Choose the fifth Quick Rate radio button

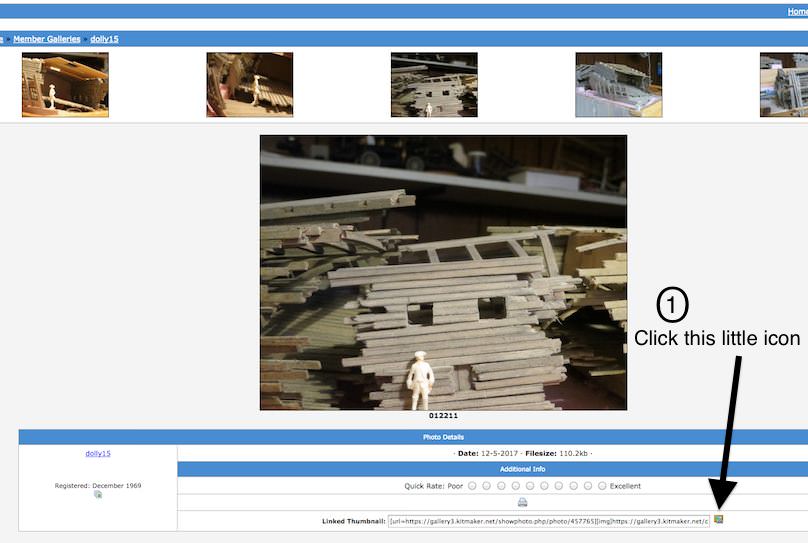pos(530,486)
